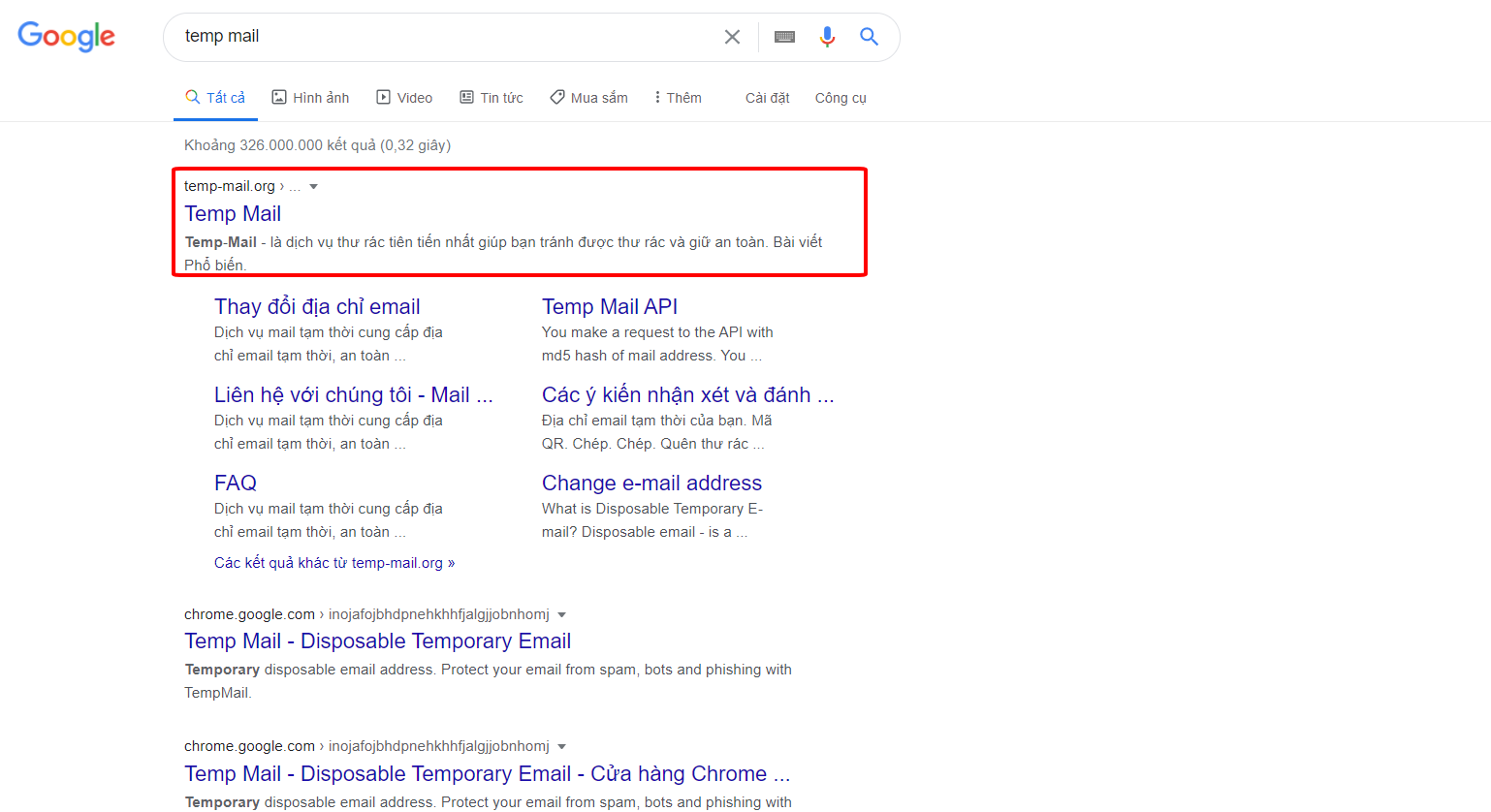Open the "Mua sắm" shopping tab

[x=588, y=98]
